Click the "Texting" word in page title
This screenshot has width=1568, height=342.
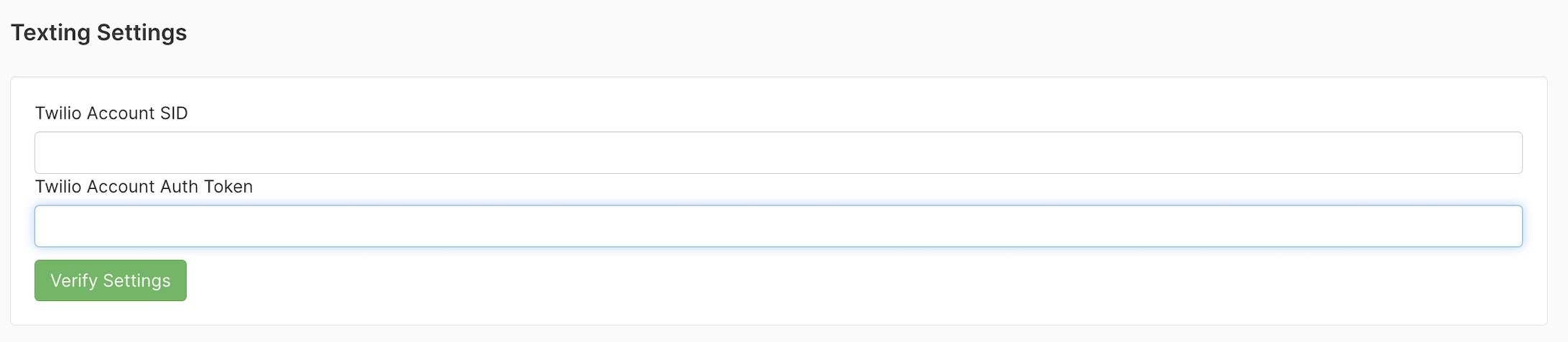(50, 32)
